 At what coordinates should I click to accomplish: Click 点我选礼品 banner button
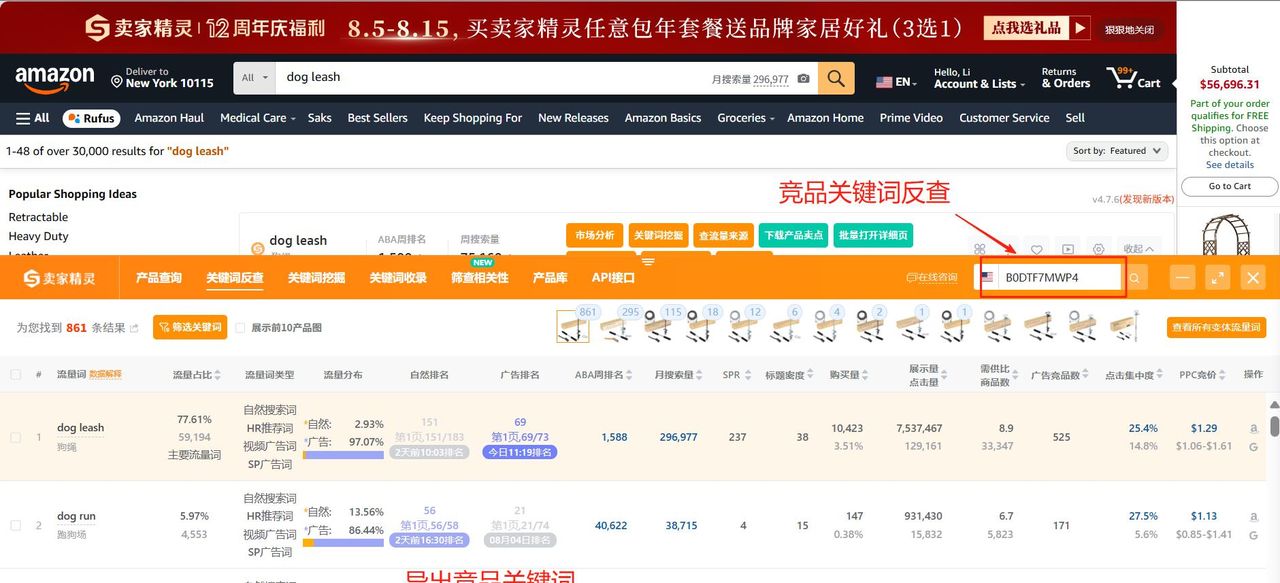[x=1036, y=28]
